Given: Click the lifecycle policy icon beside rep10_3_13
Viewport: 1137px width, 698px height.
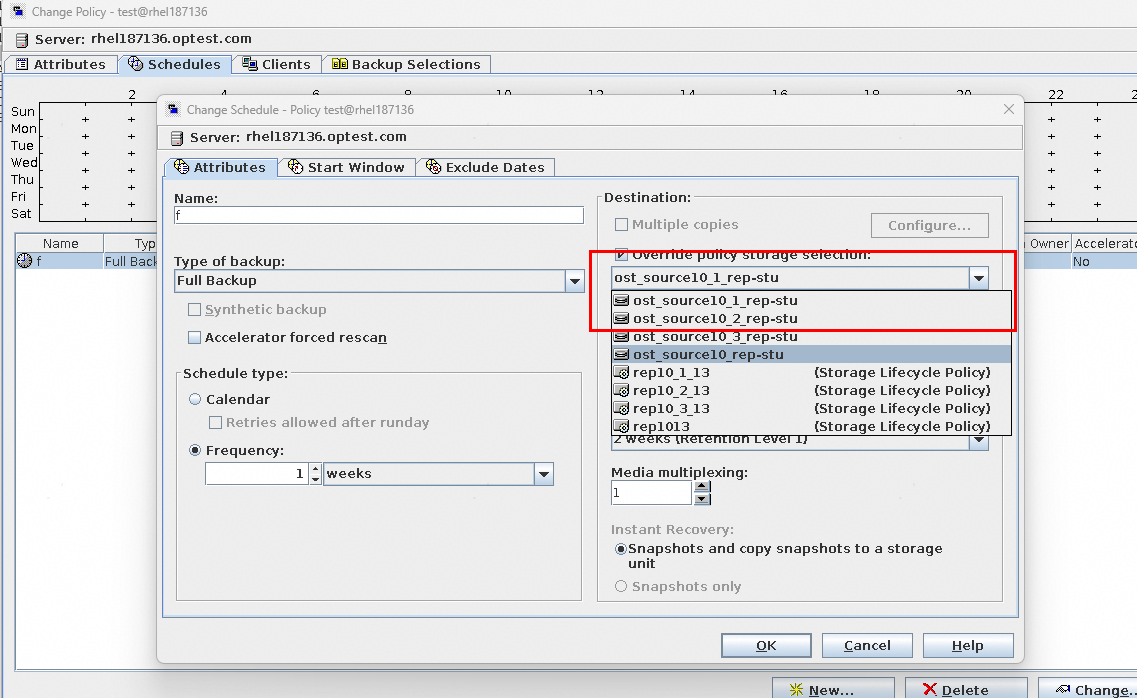Looking at the screenshot, I should coord(621,409).
